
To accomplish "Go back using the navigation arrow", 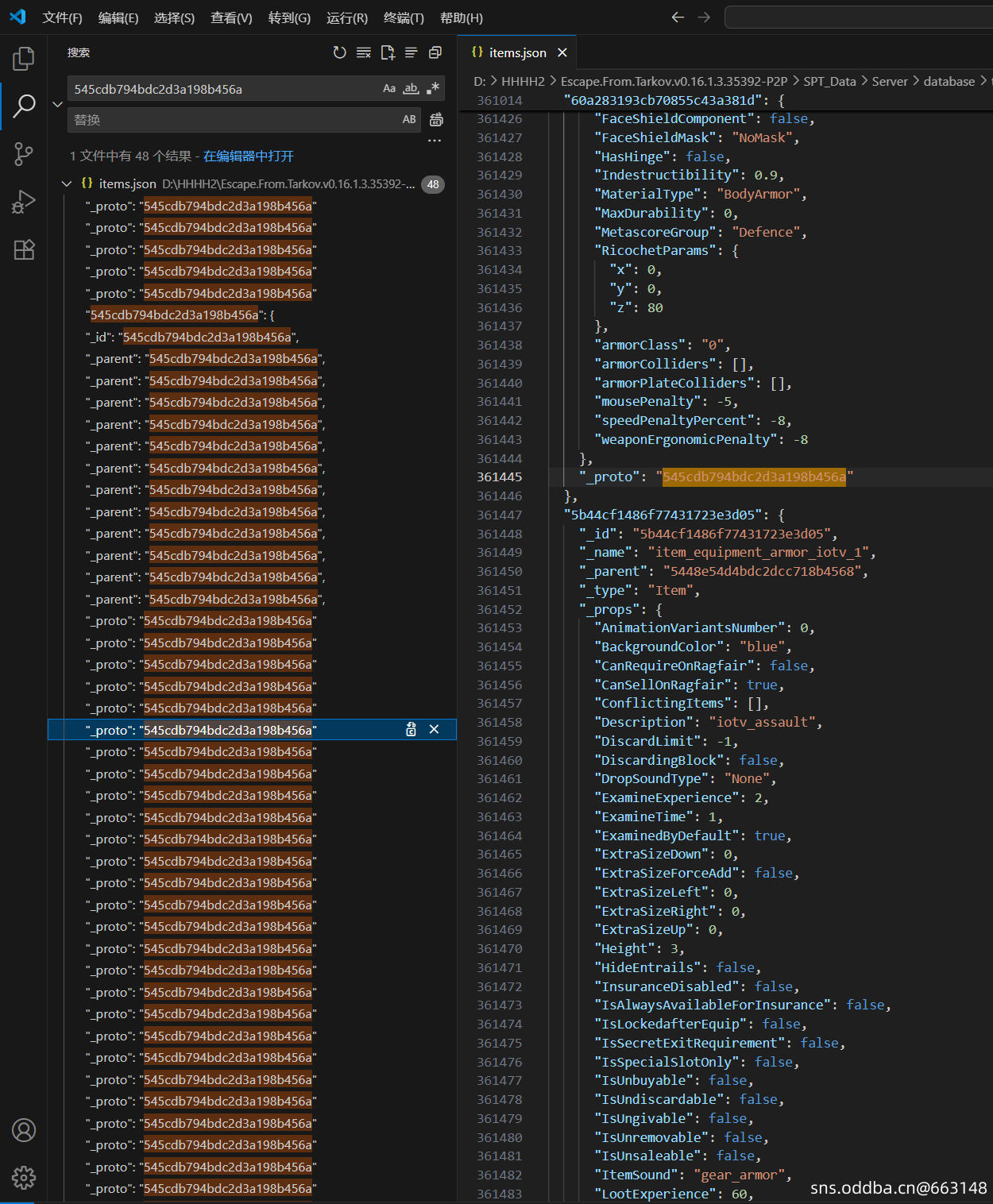I will (678, 17).
